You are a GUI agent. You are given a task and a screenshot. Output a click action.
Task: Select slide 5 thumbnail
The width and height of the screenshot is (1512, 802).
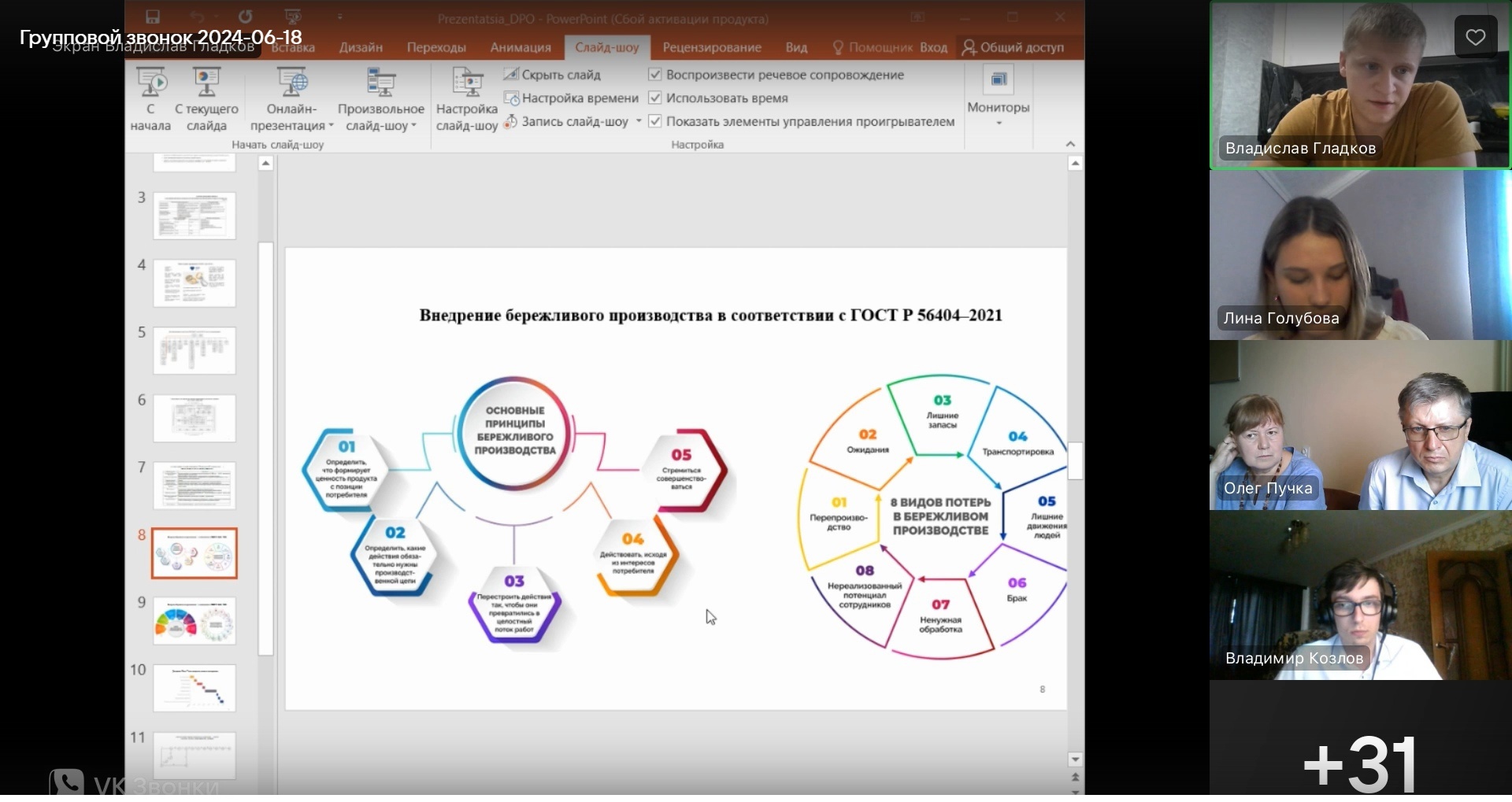(195, 351)
